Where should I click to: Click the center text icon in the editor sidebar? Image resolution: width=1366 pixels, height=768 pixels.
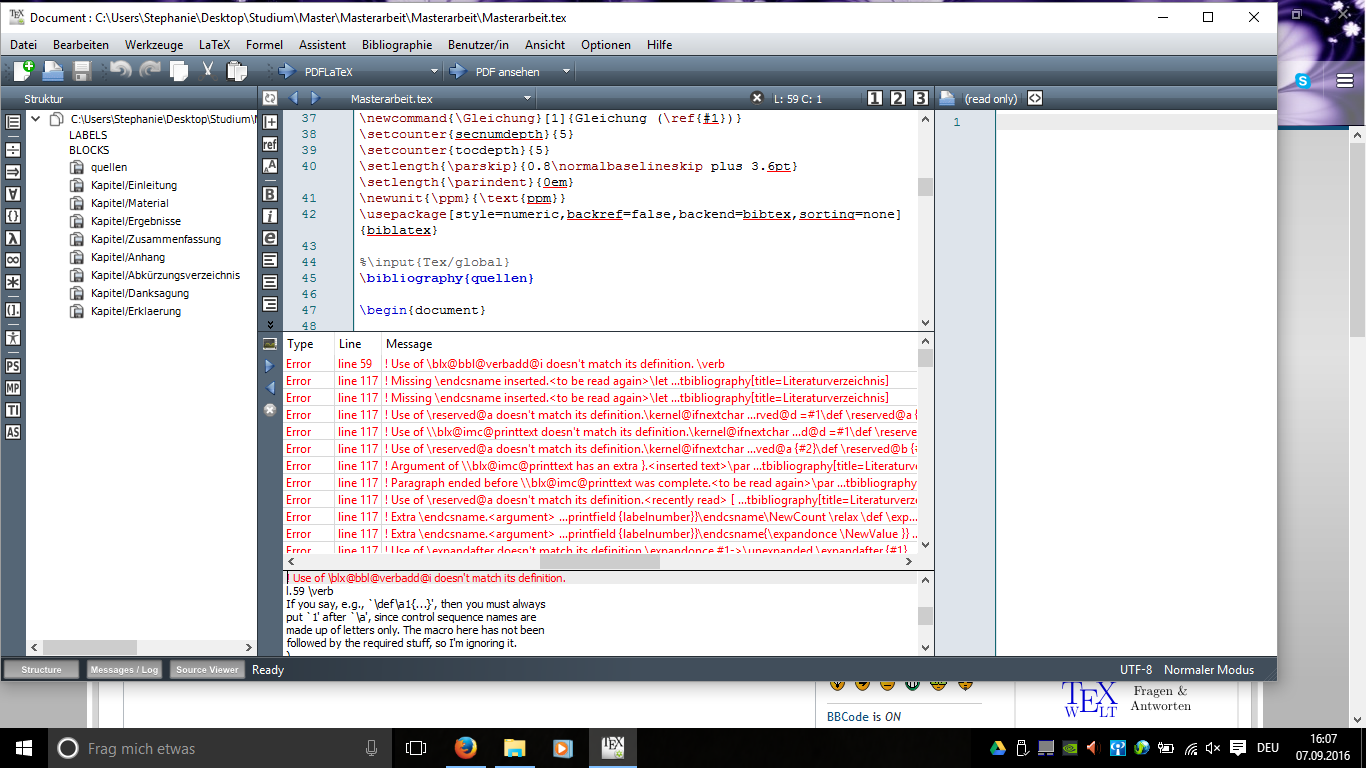point(270,282)
